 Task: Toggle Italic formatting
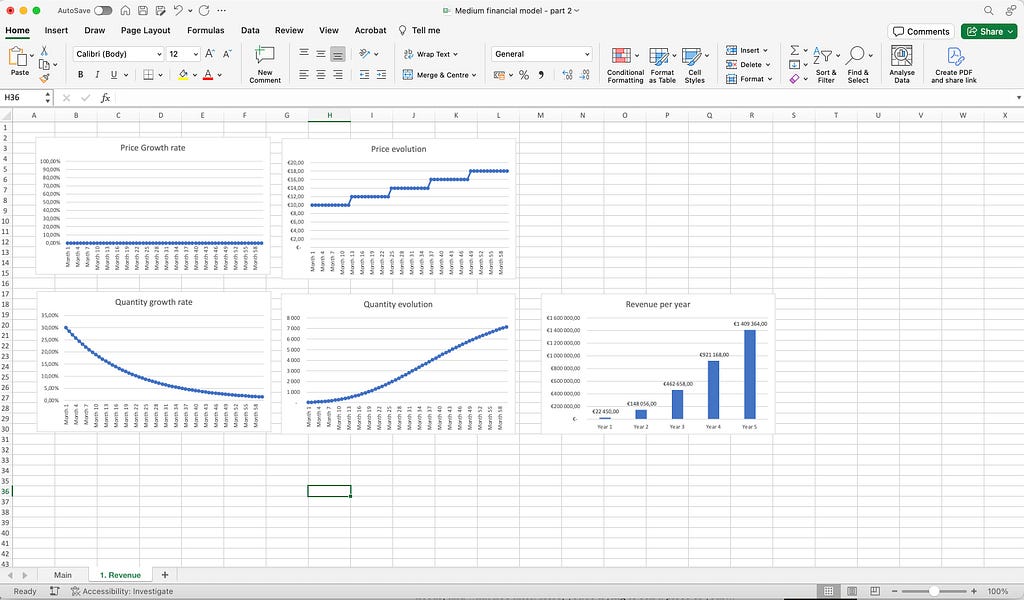click(97, 75)
